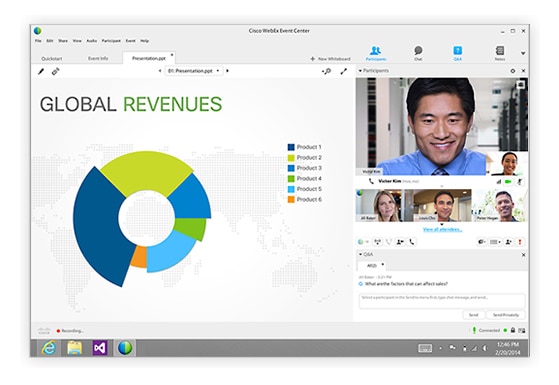559x385 pixels.
Task: Click the recording red dot indicator
Action: click(x=58, y=331)
